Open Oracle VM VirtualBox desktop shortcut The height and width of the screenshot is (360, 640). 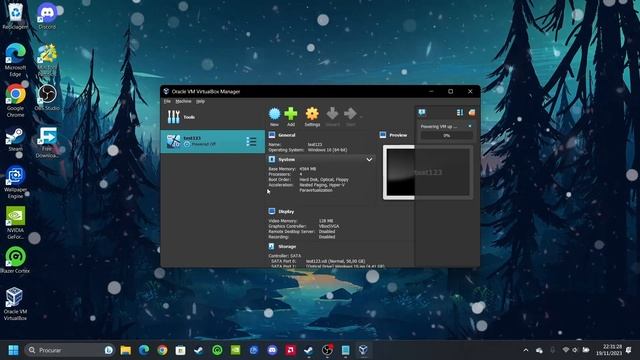coord(15,303)
